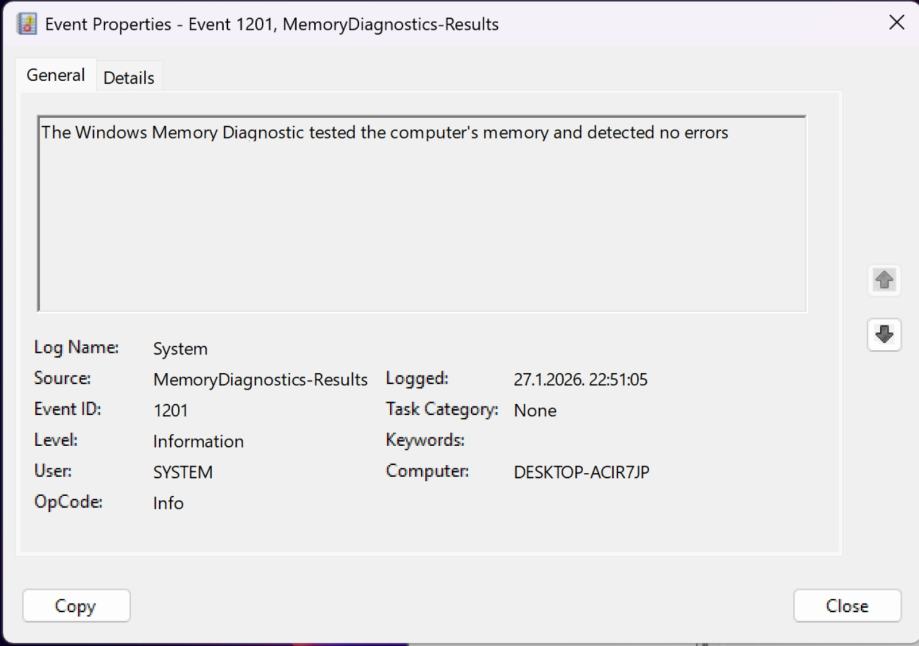Image resolution: width=919 pixels, height=646 pixels.
Task: Click the Event ID value 1201
Action: click(x=170, y=410)
